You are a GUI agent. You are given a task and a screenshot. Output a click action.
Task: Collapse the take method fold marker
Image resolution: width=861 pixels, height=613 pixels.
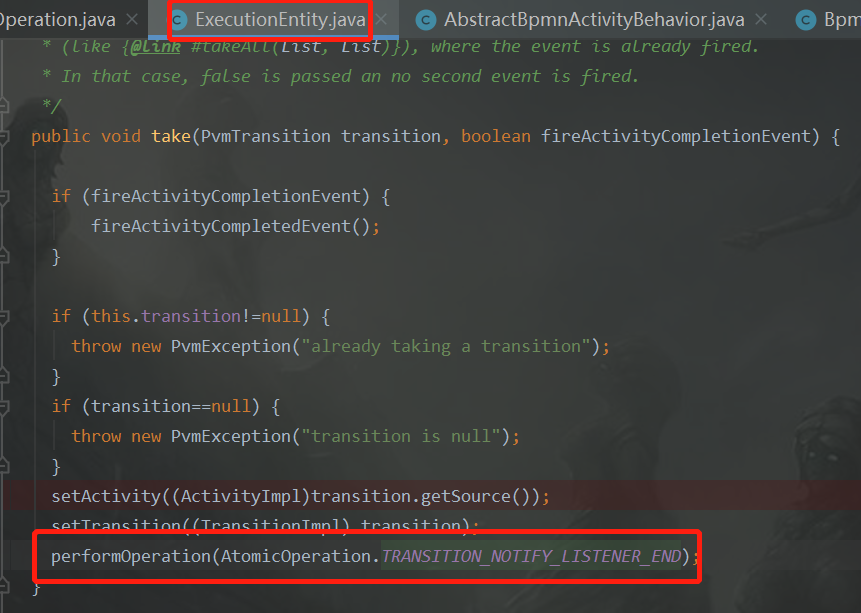point(4,136)
